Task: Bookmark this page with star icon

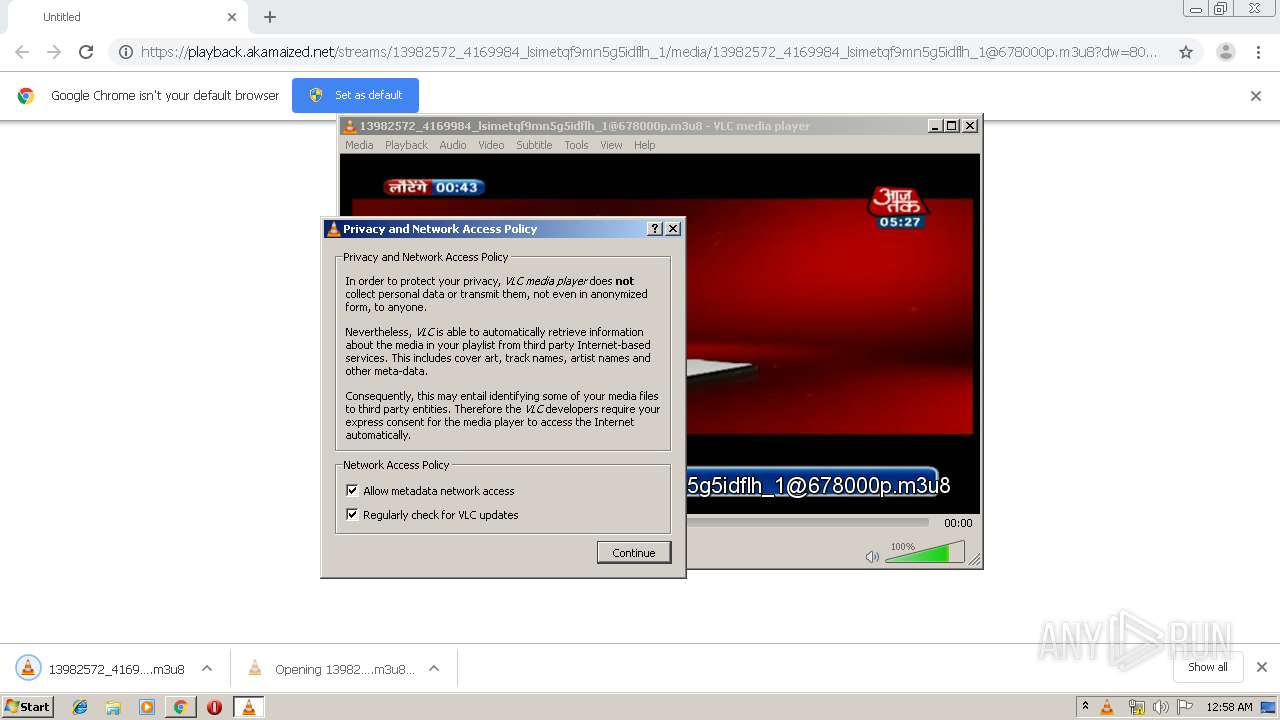Action: (x=1186, y=52)
